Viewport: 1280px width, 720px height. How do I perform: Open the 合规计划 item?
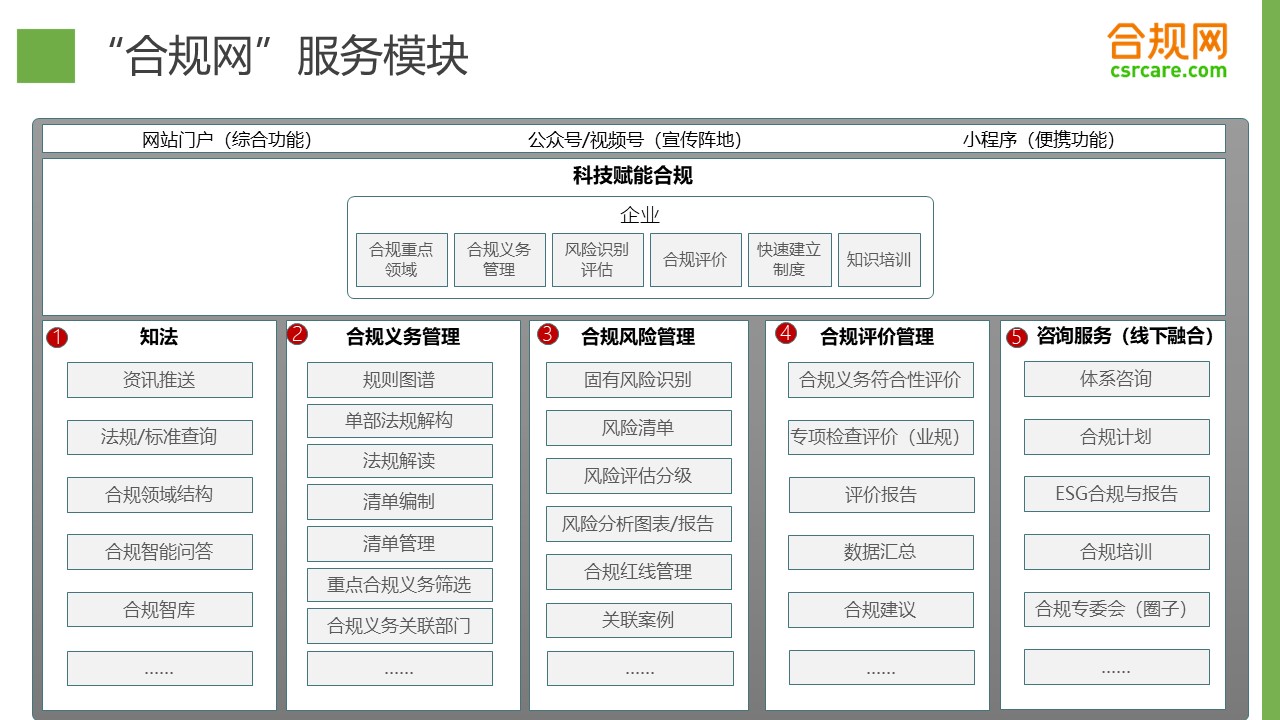[x=1117, y=437]
